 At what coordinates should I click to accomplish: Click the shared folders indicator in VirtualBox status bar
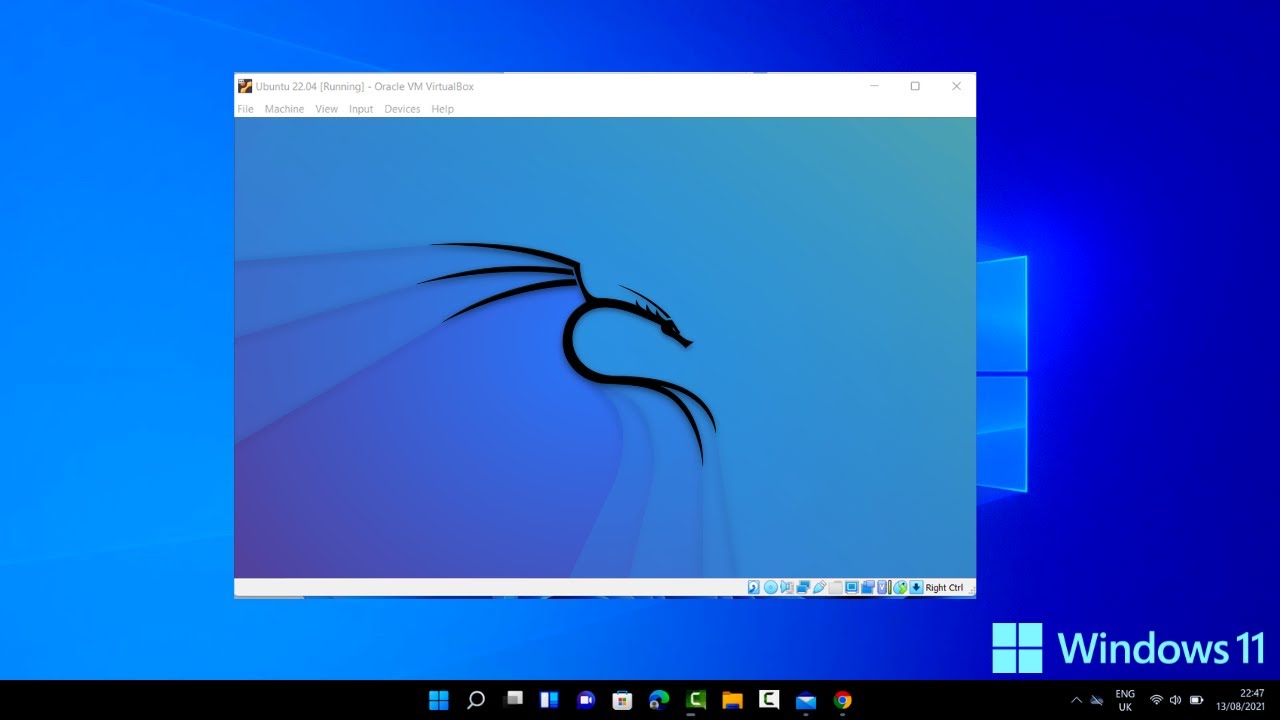[x=836, y=587]
